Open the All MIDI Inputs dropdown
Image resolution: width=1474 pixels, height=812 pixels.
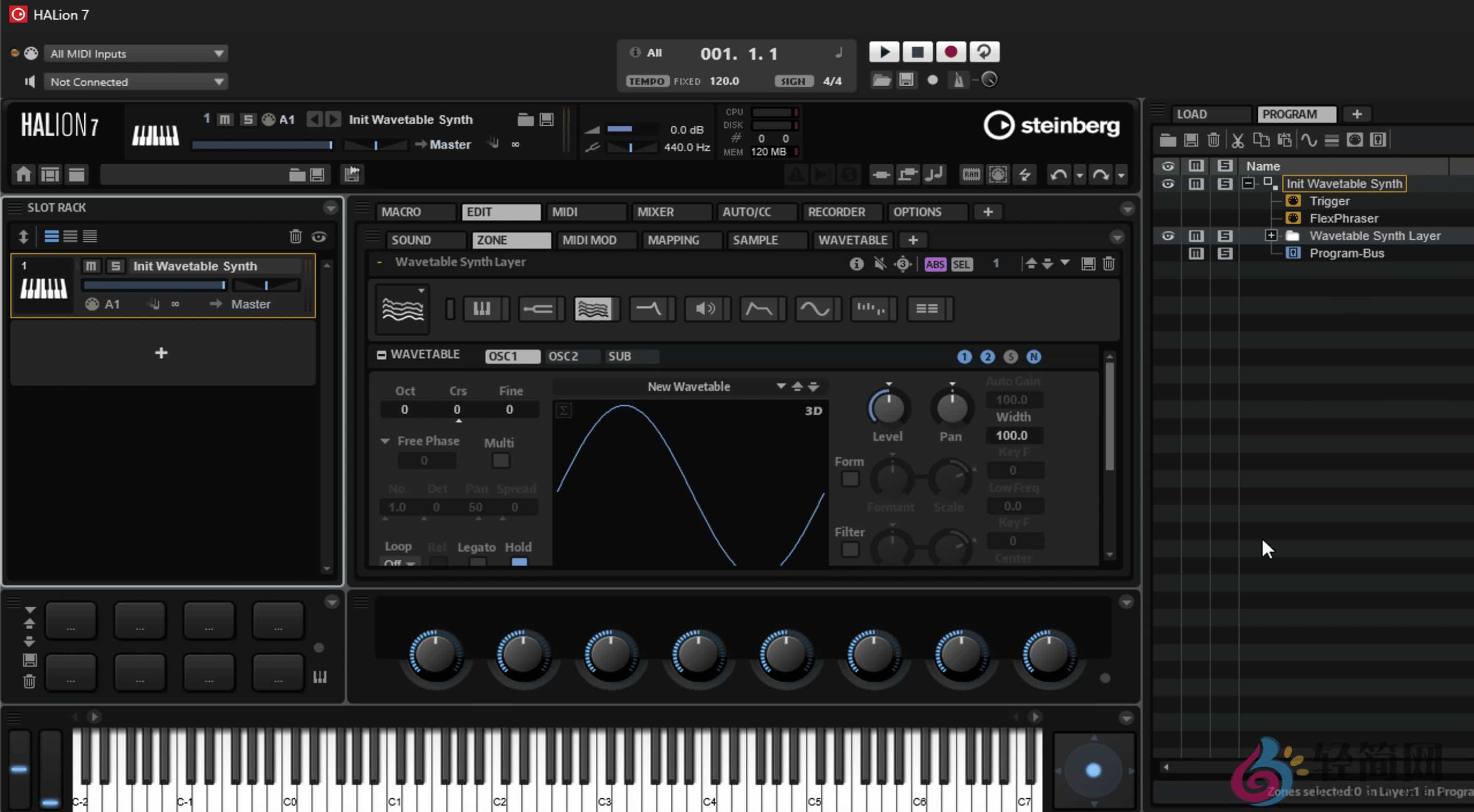pos(136,54)
